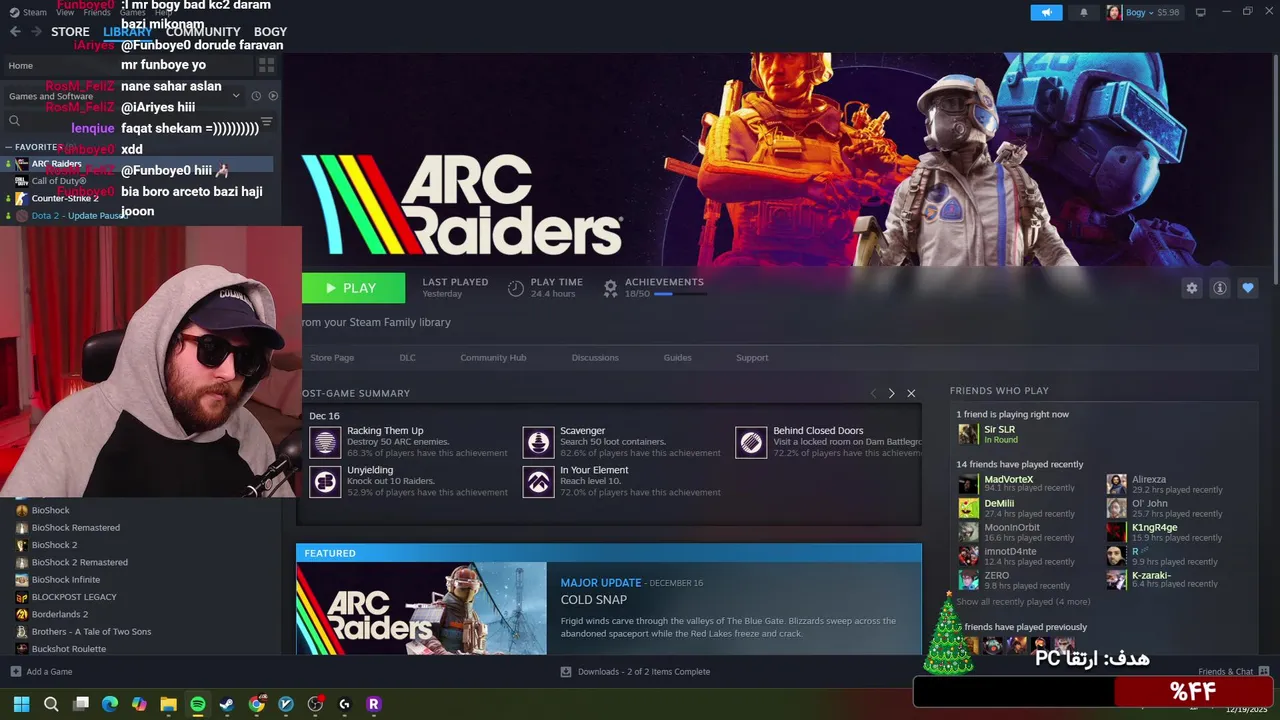Open the Support link
The image size is (1280, 720).
click(x=752, y=357)
